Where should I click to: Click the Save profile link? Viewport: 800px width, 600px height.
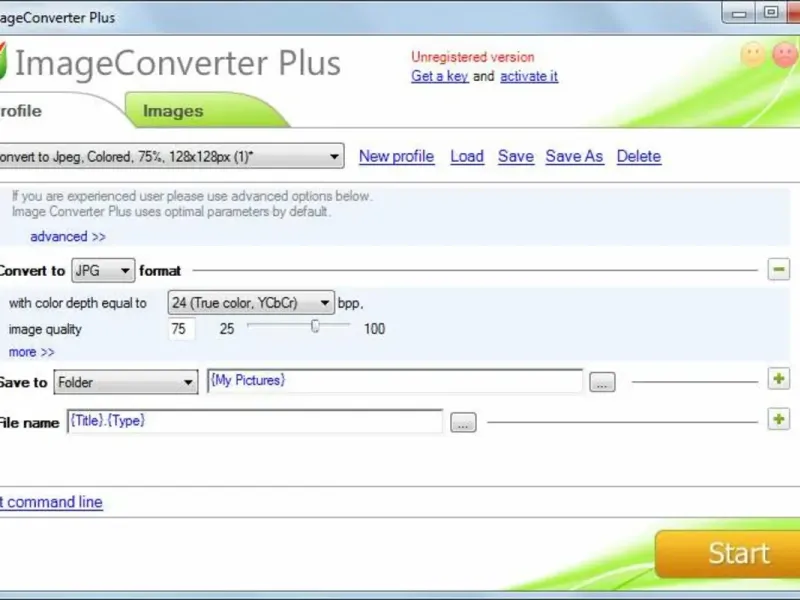click(516, 156)
